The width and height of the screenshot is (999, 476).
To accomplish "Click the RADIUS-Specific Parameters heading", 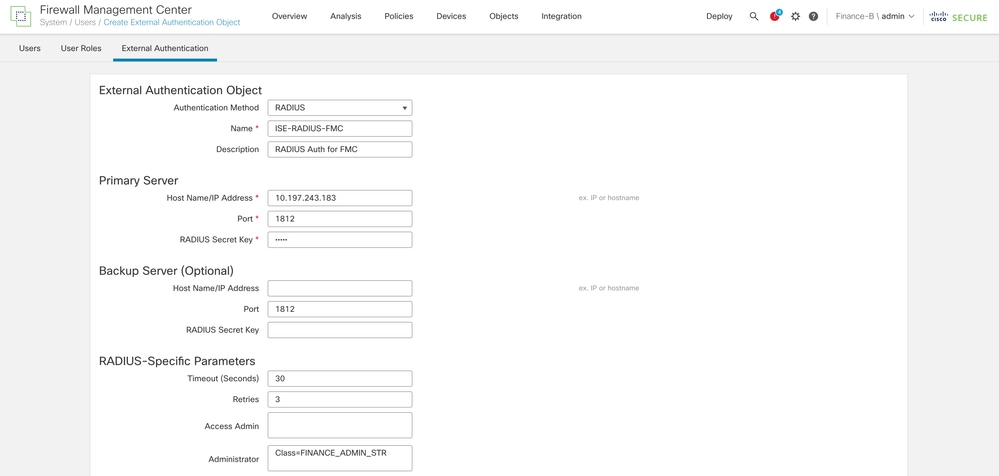I will [177, 361].
